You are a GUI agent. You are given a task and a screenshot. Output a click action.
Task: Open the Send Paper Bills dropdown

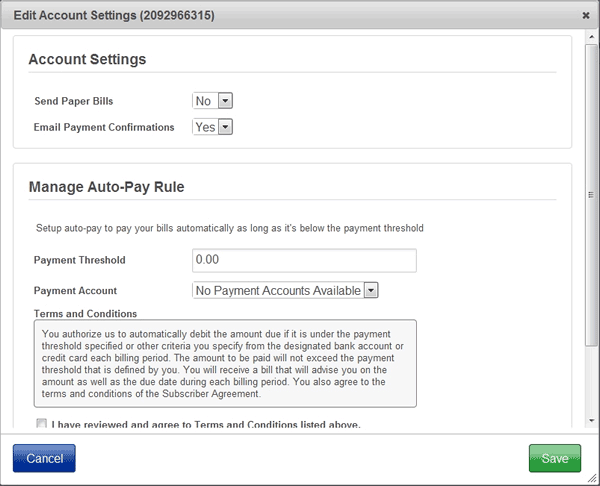(212, 101)
